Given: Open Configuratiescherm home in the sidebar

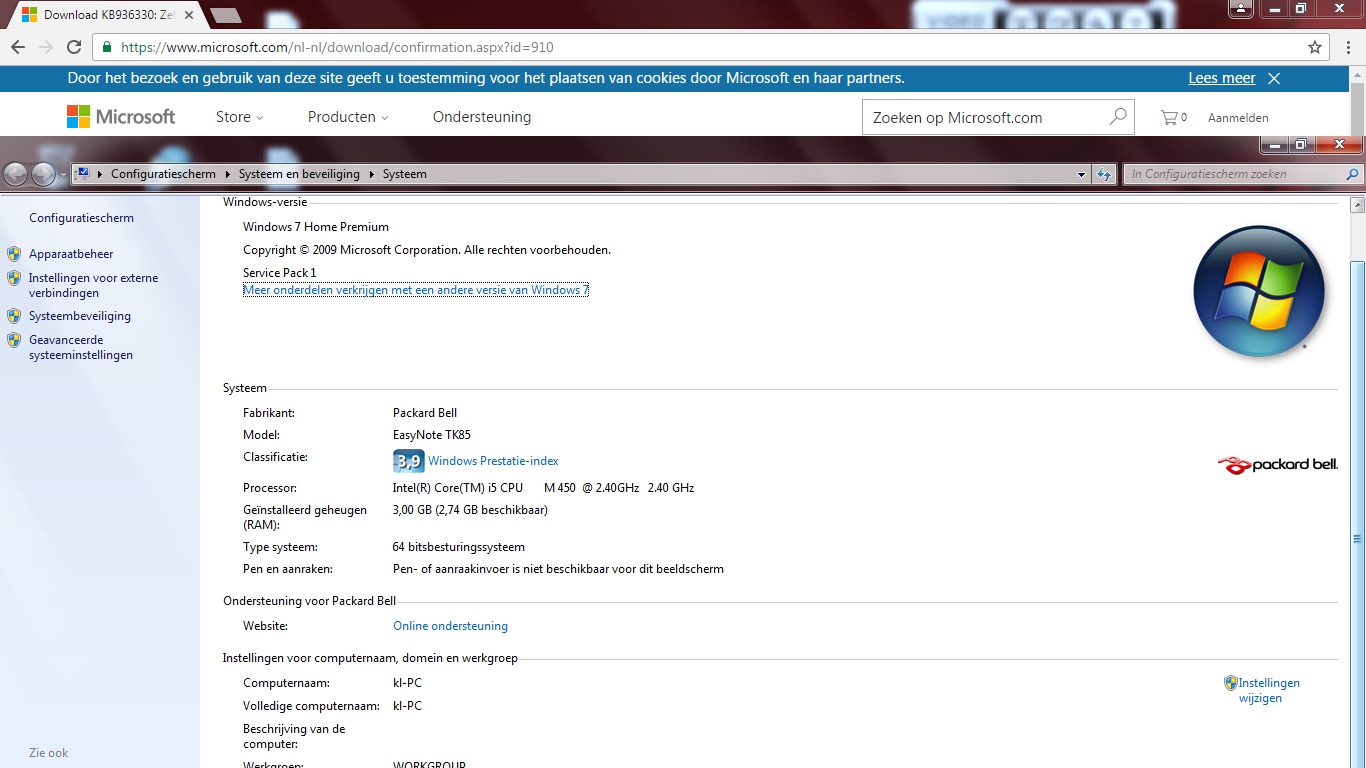Looking at the screenshot, I should pos(81,218).
